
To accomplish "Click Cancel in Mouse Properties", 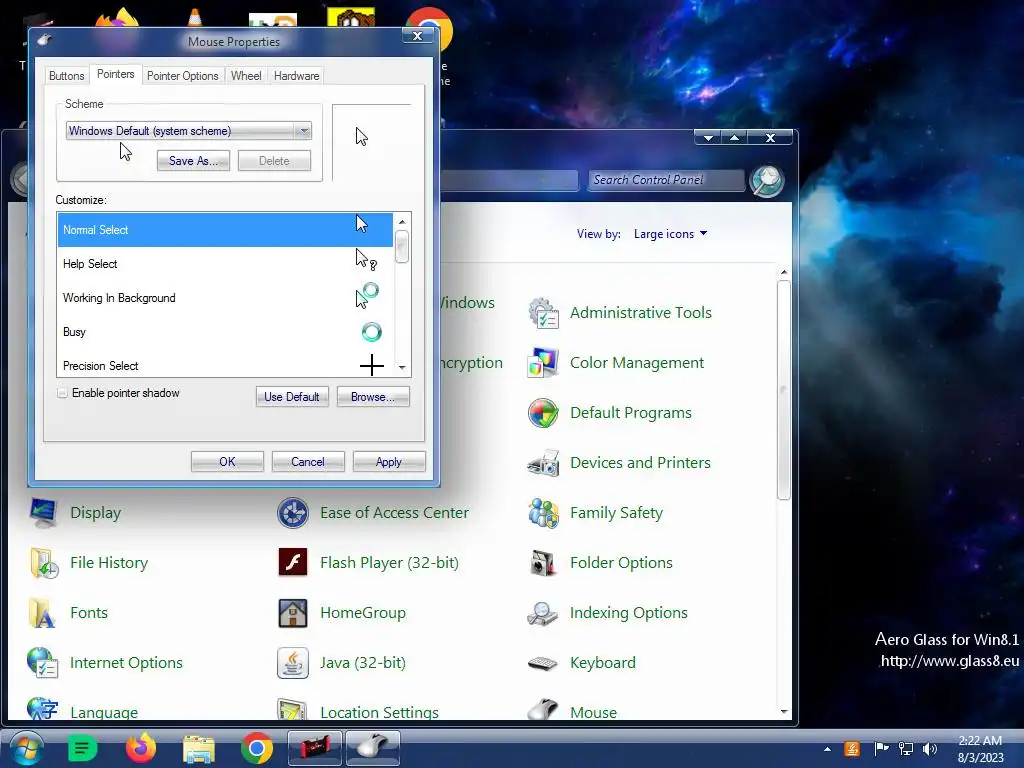I will [x=308, y=462].
